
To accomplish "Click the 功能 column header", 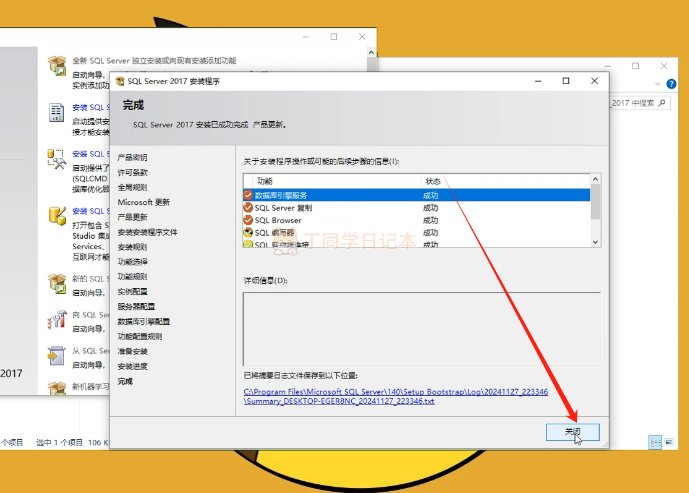I will [x=264, y=181].
